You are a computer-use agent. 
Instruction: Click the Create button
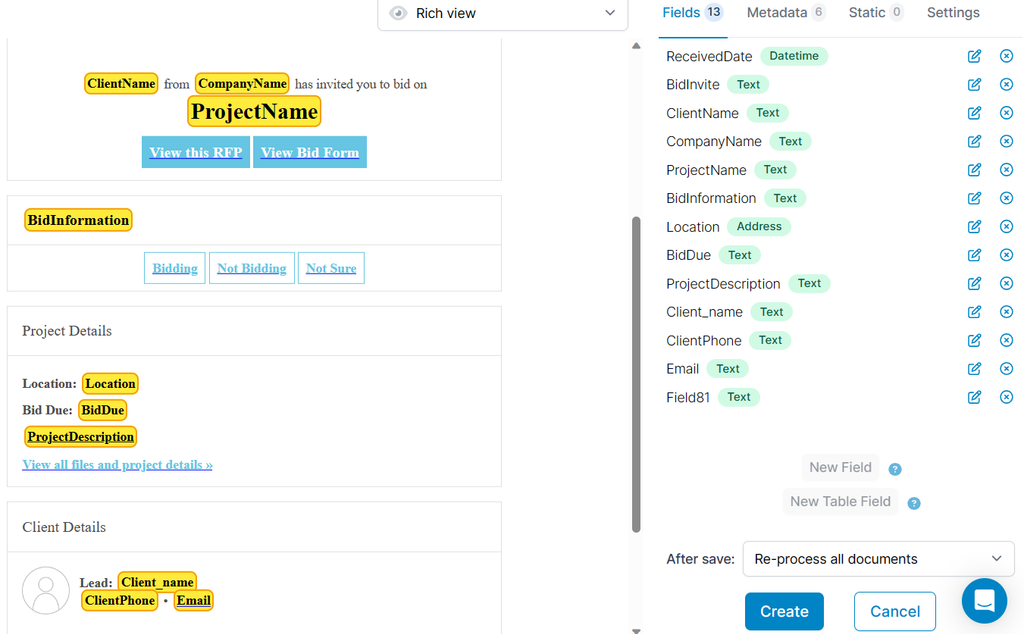(x=784, y=611)
